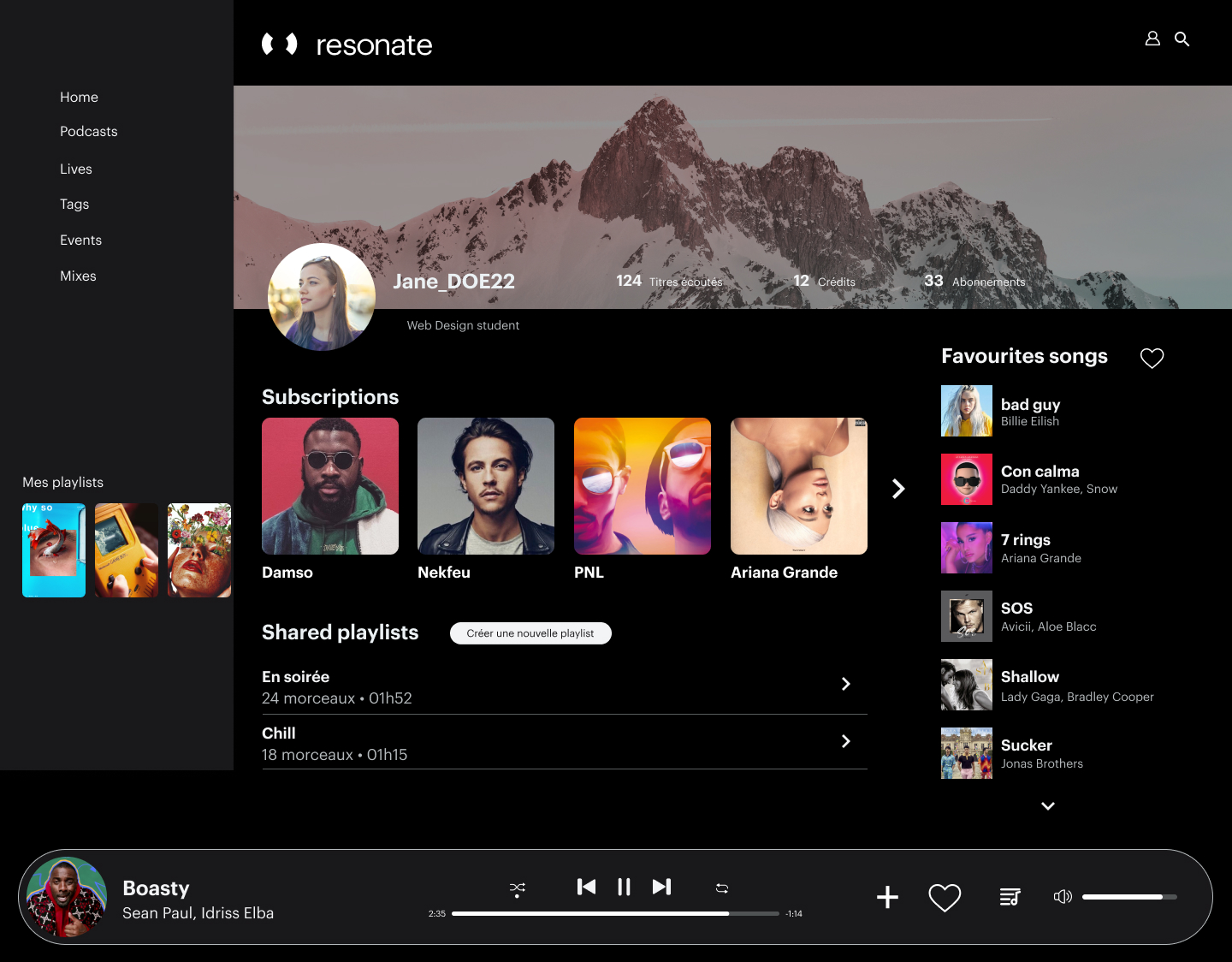The height and width of the screenshot is (962, 1232).
Task: Go to Podcasts in the sidebar
Action: pyautogui.click(x=88, y=131)
